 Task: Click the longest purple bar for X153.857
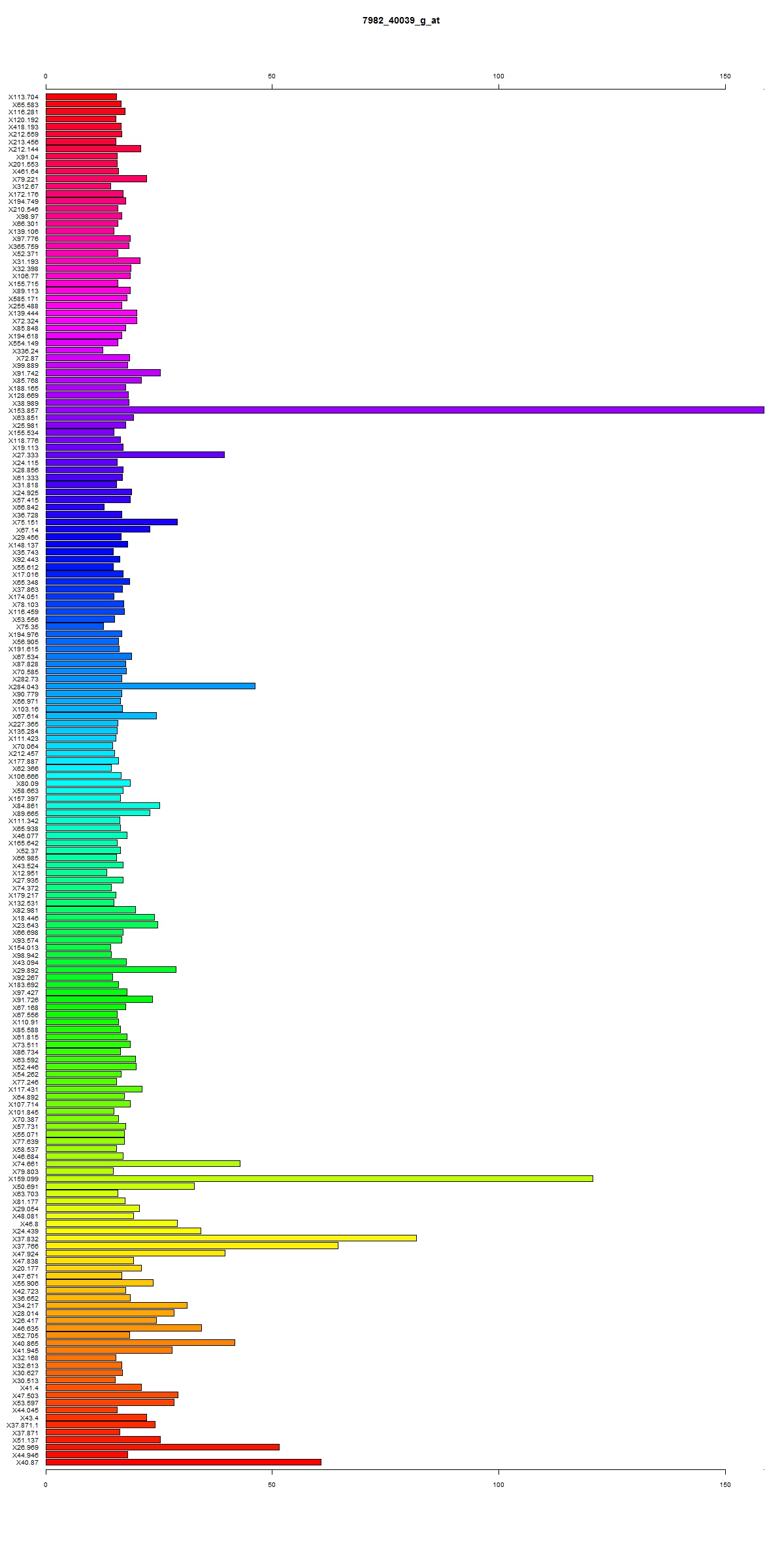[x=405, y=410]
